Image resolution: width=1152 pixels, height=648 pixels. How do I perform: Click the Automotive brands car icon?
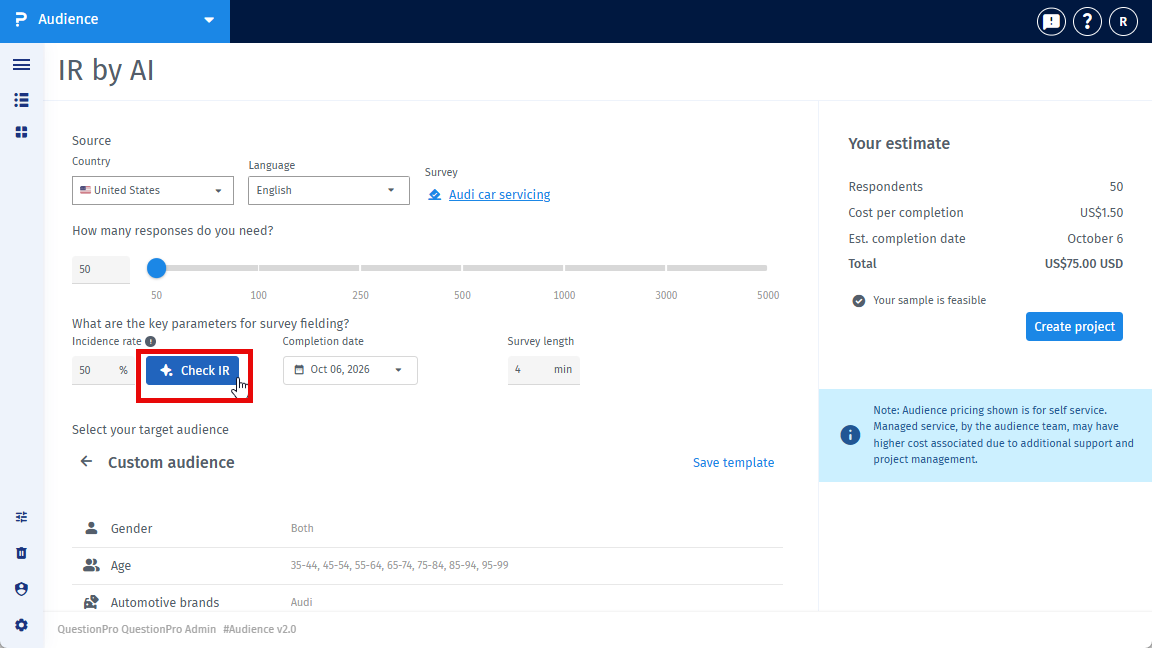tap(91, 602)
